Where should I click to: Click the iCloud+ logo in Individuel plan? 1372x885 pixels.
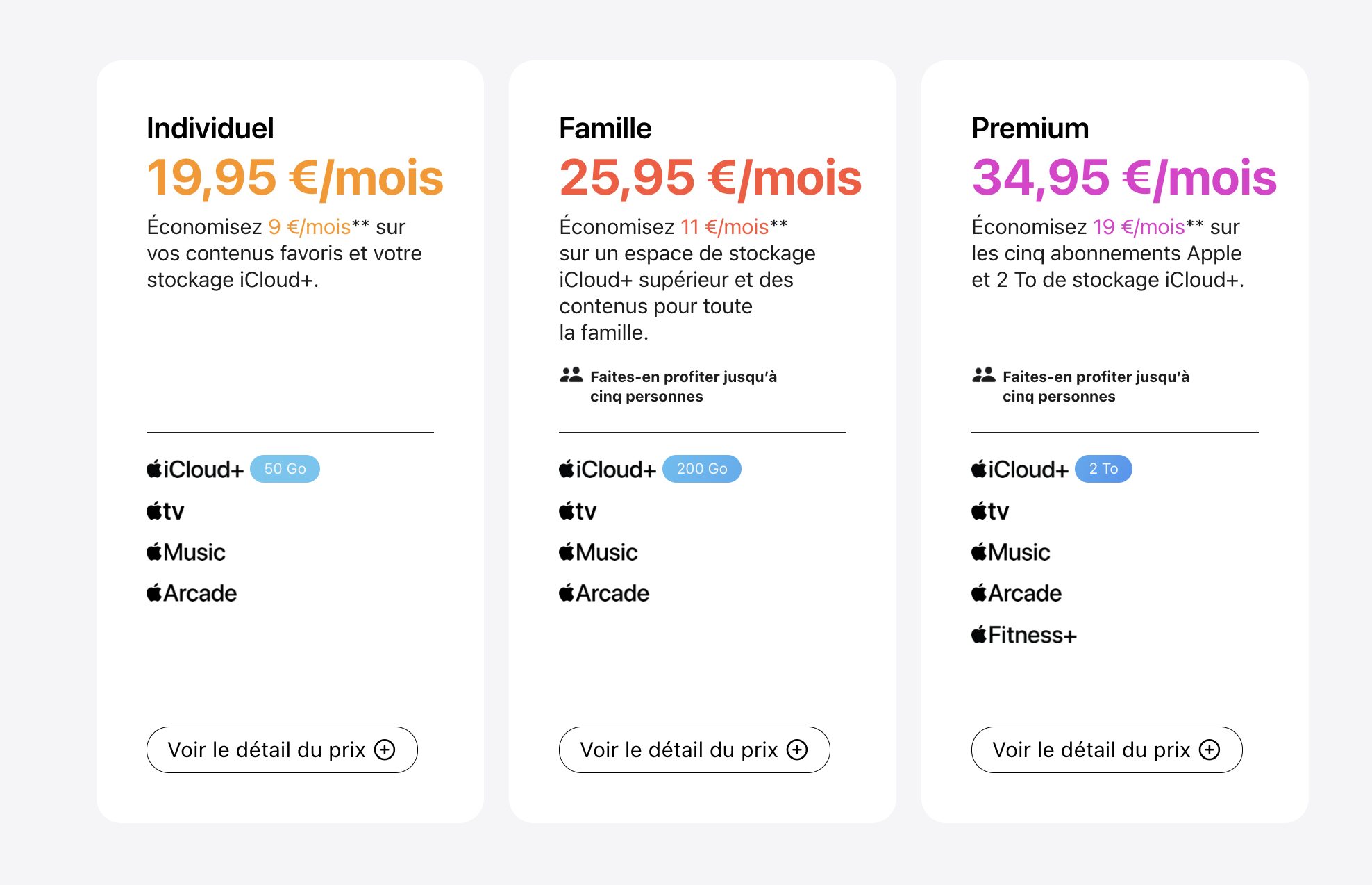click(x=195, y=470)
